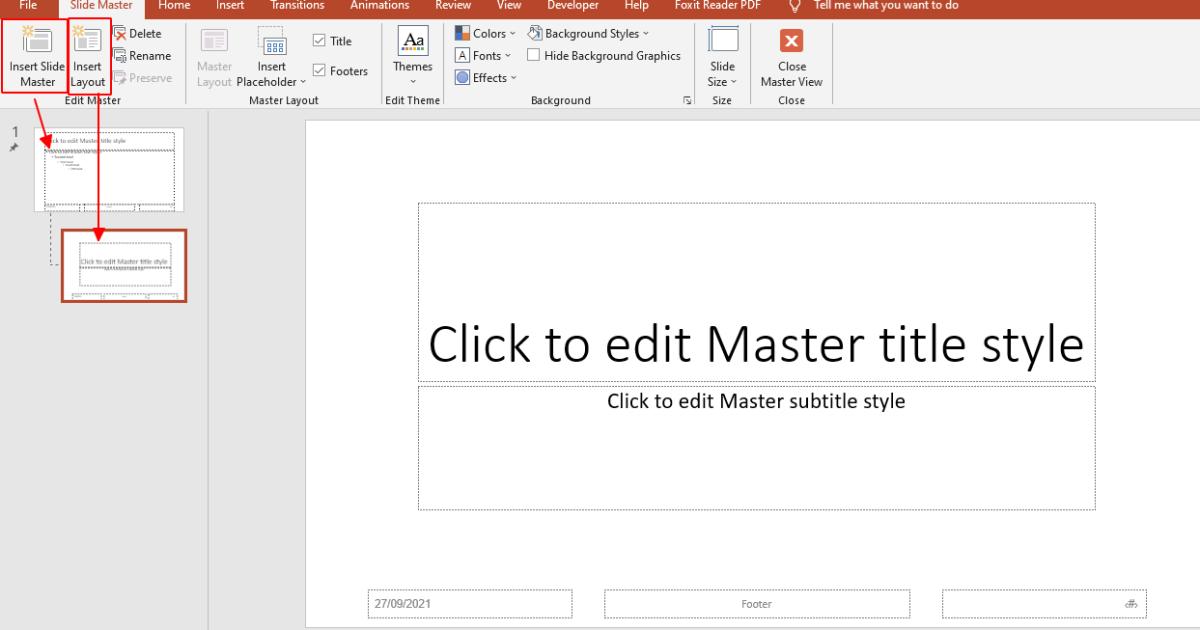Click the Insert Layout icon
1200x630 pixels.
tap(88, 42)
